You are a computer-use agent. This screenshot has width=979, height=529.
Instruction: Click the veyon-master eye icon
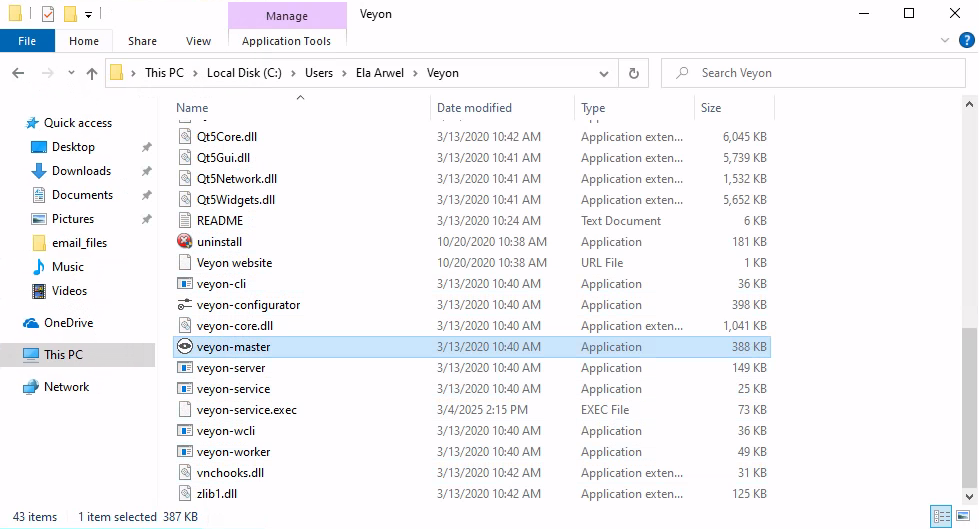tap(185, 347)
